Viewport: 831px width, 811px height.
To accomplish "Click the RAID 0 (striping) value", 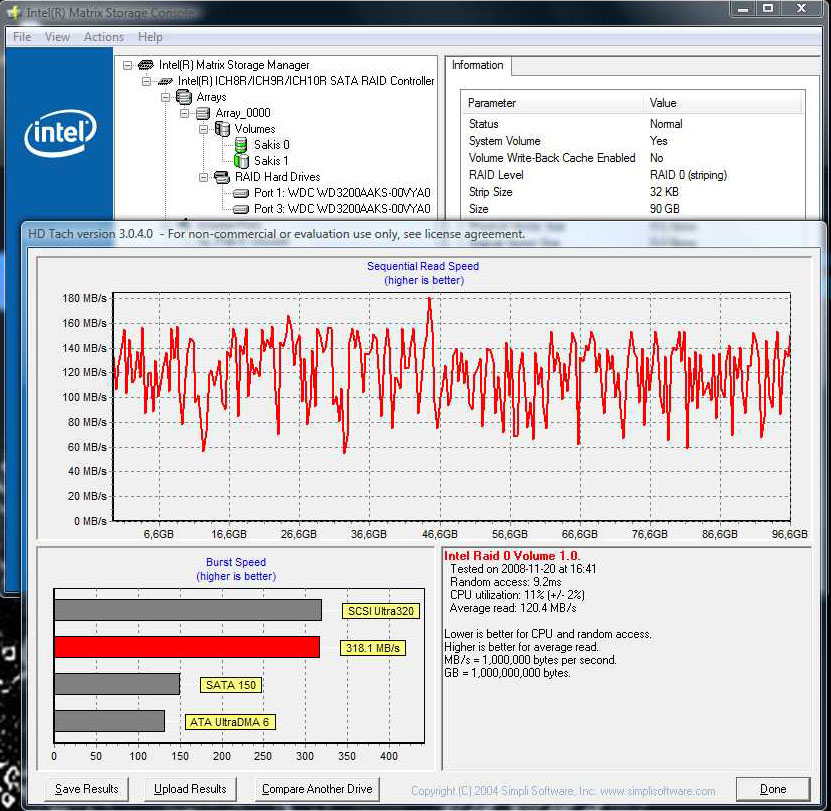I will pyautogui.click(x=688, y=175).
